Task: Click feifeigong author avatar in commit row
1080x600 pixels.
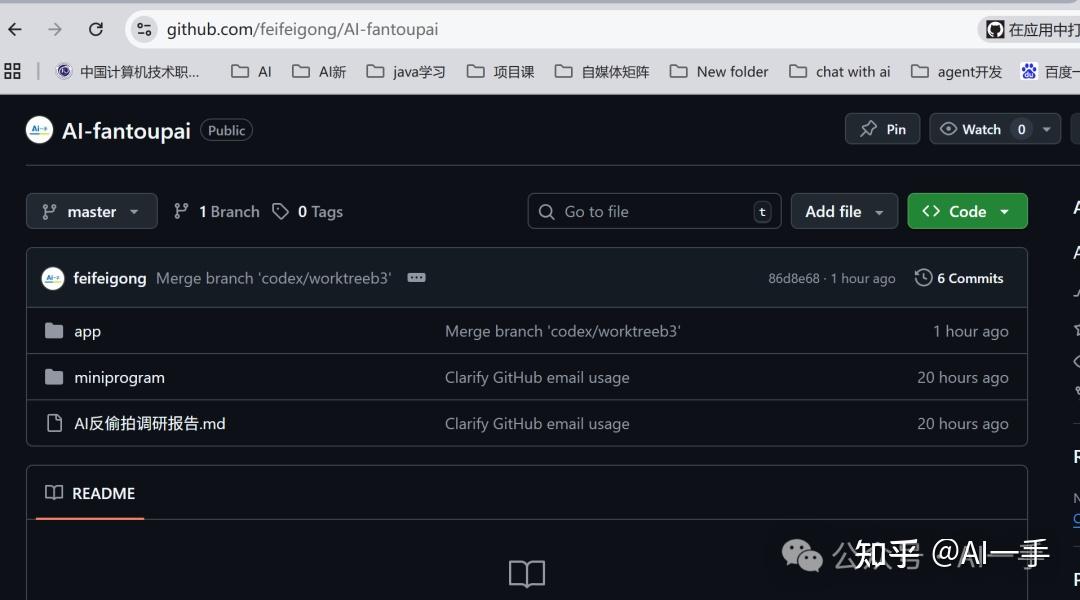Action: pos(53,278)
